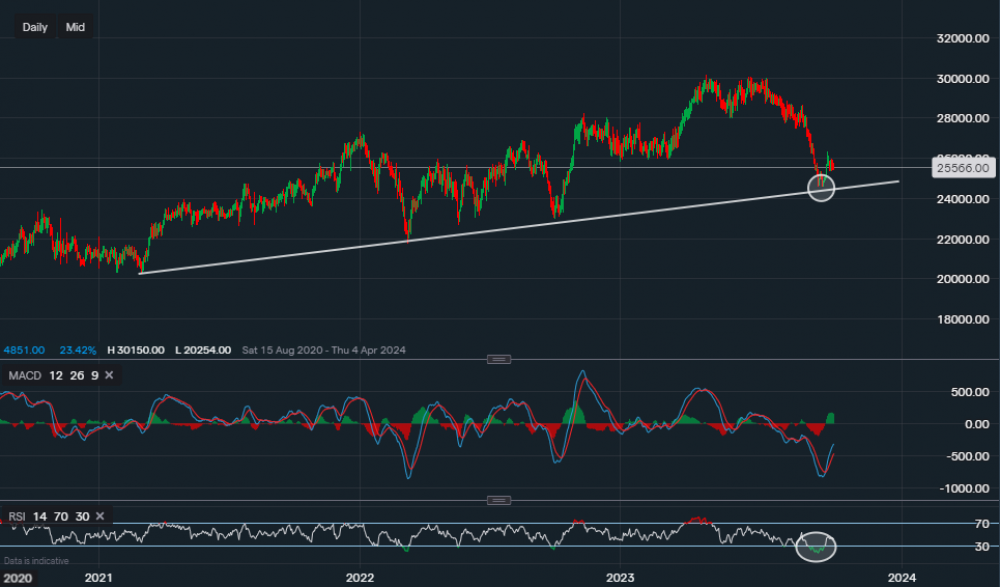Click the 2022 marker on the time axis

(x=359, y=577)
